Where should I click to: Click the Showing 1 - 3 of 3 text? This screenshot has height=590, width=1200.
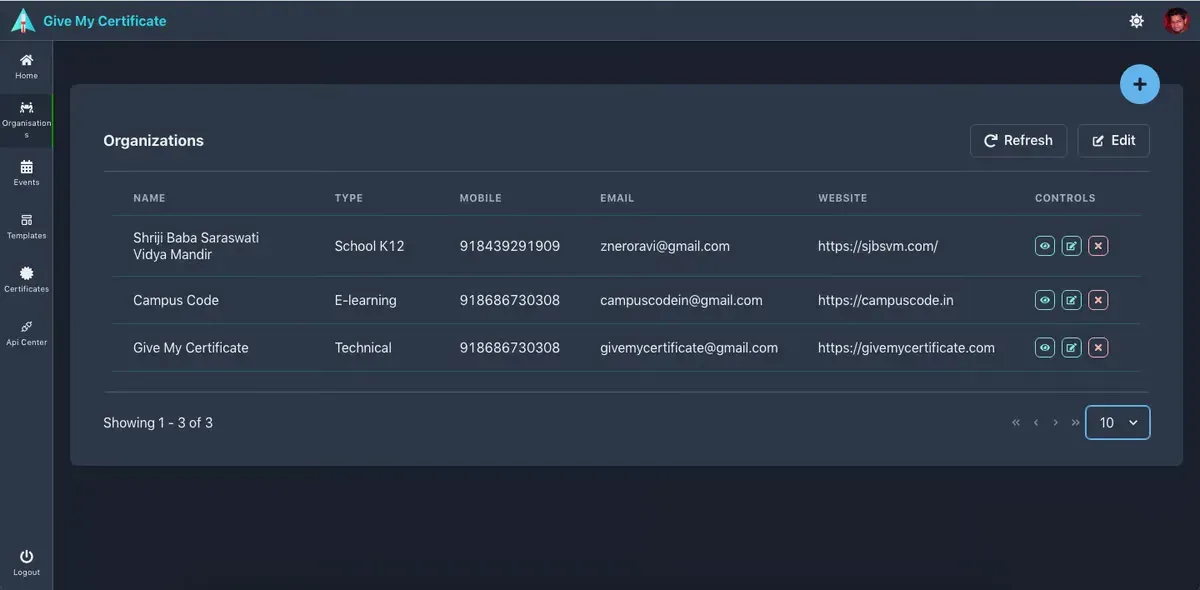tap(158, 423)
